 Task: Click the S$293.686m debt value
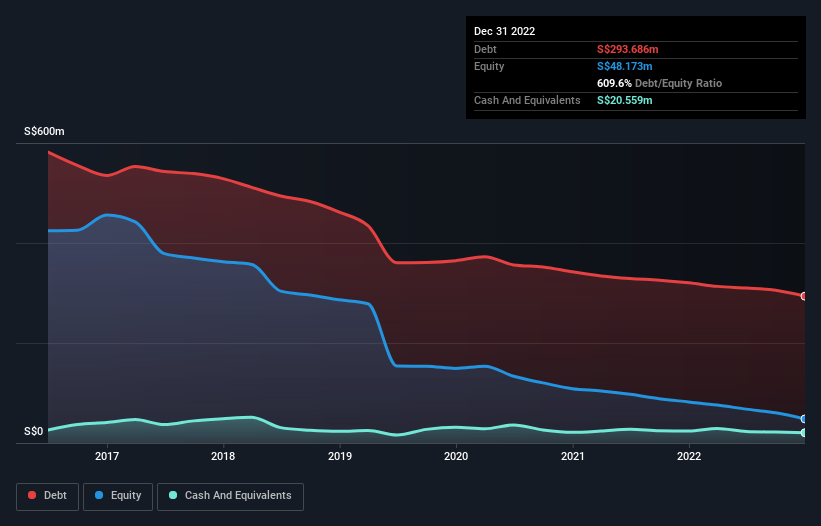click(x=627, y=49)
